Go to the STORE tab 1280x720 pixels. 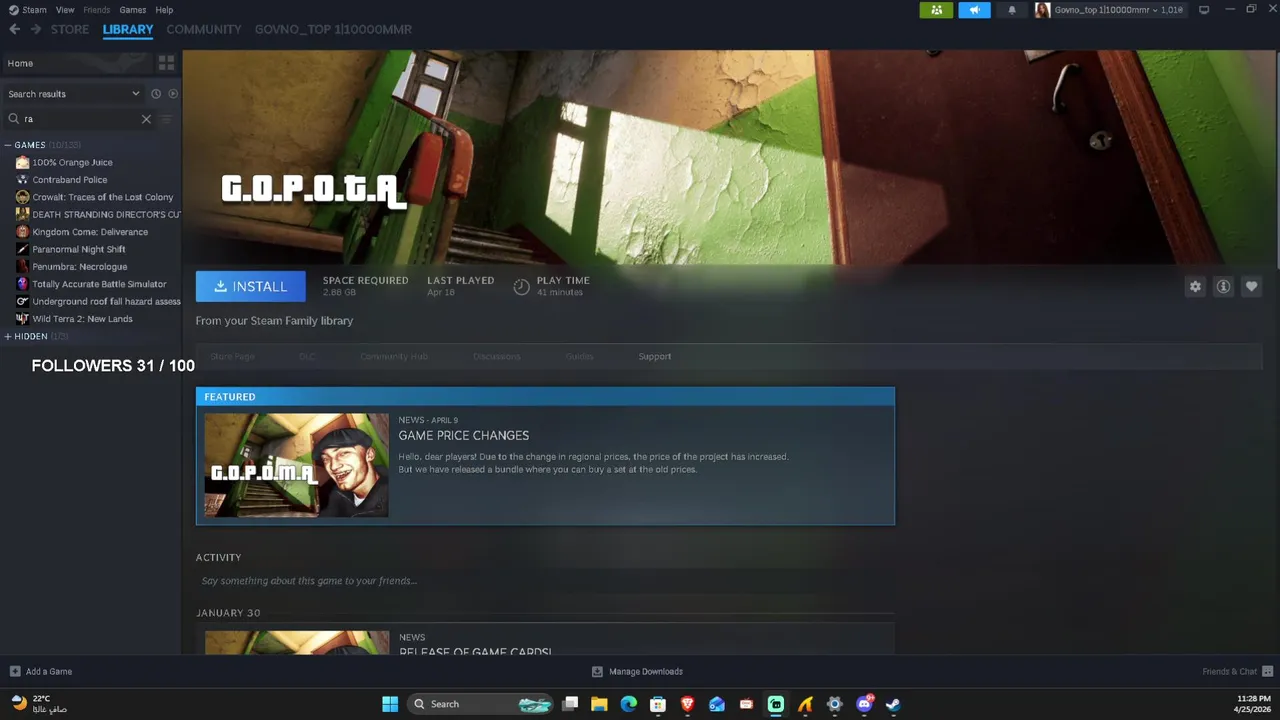pyautogui.click(x=70, y=29)
